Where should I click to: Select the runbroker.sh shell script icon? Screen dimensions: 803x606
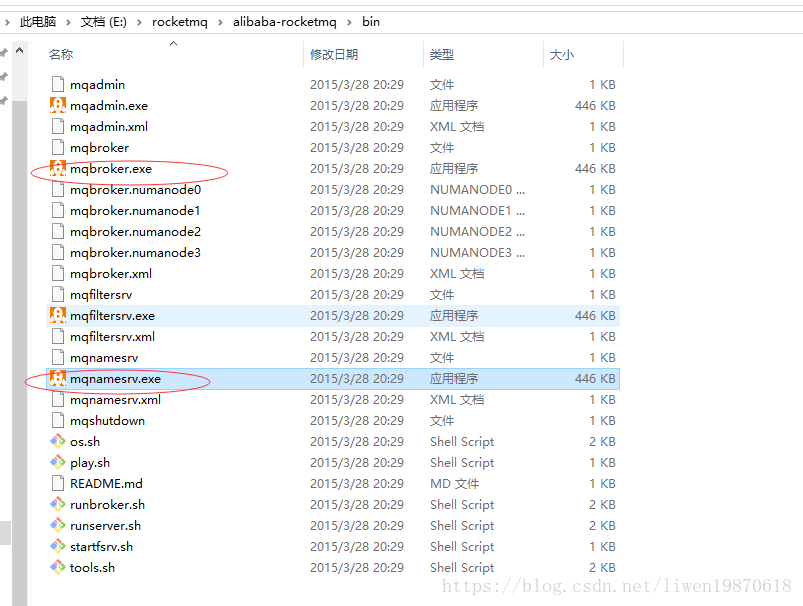(58, 505)
